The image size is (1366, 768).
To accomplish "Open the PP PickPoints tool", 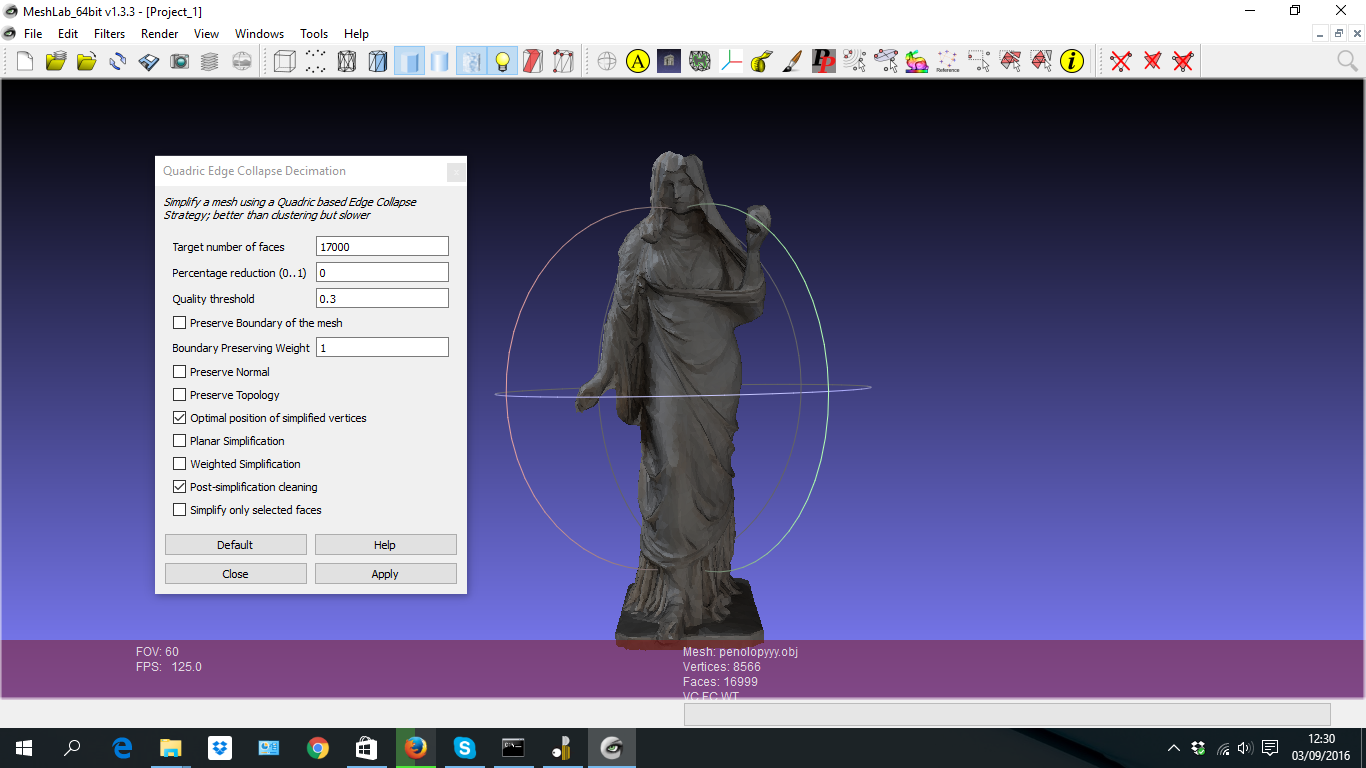I will pos(823,62).
